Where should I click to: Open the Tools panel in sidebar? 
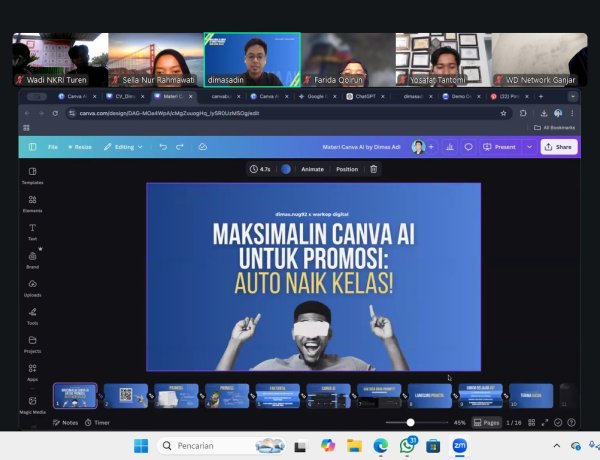coord(33,316)
